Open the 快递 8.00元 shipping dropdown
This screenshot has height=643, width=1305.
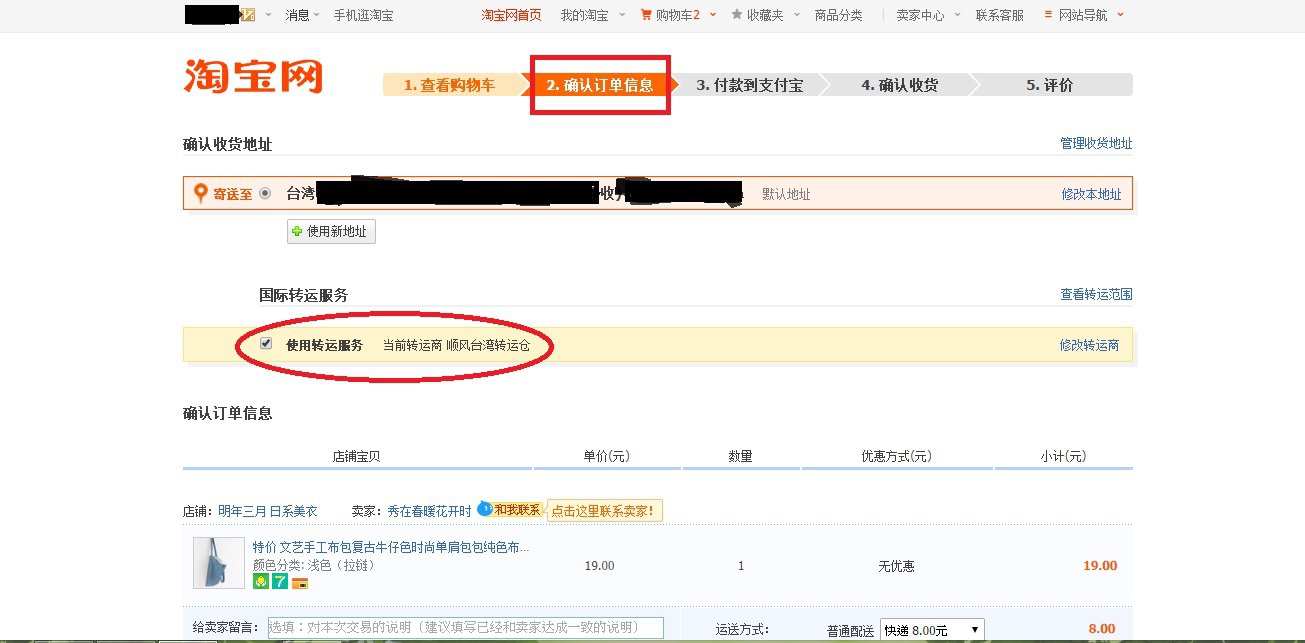(x=932, y=630)
